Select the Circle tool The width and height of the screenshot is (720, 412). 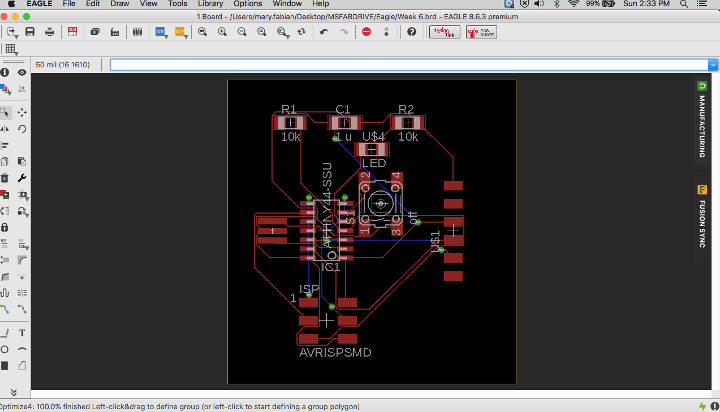(x=5, y=350)
